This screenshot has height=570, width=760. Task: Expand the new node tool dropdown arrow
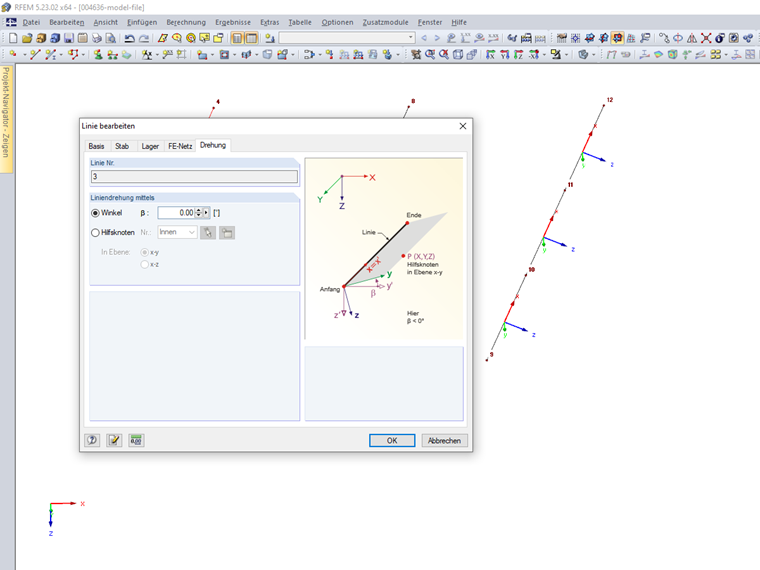[x=24, y=55]
